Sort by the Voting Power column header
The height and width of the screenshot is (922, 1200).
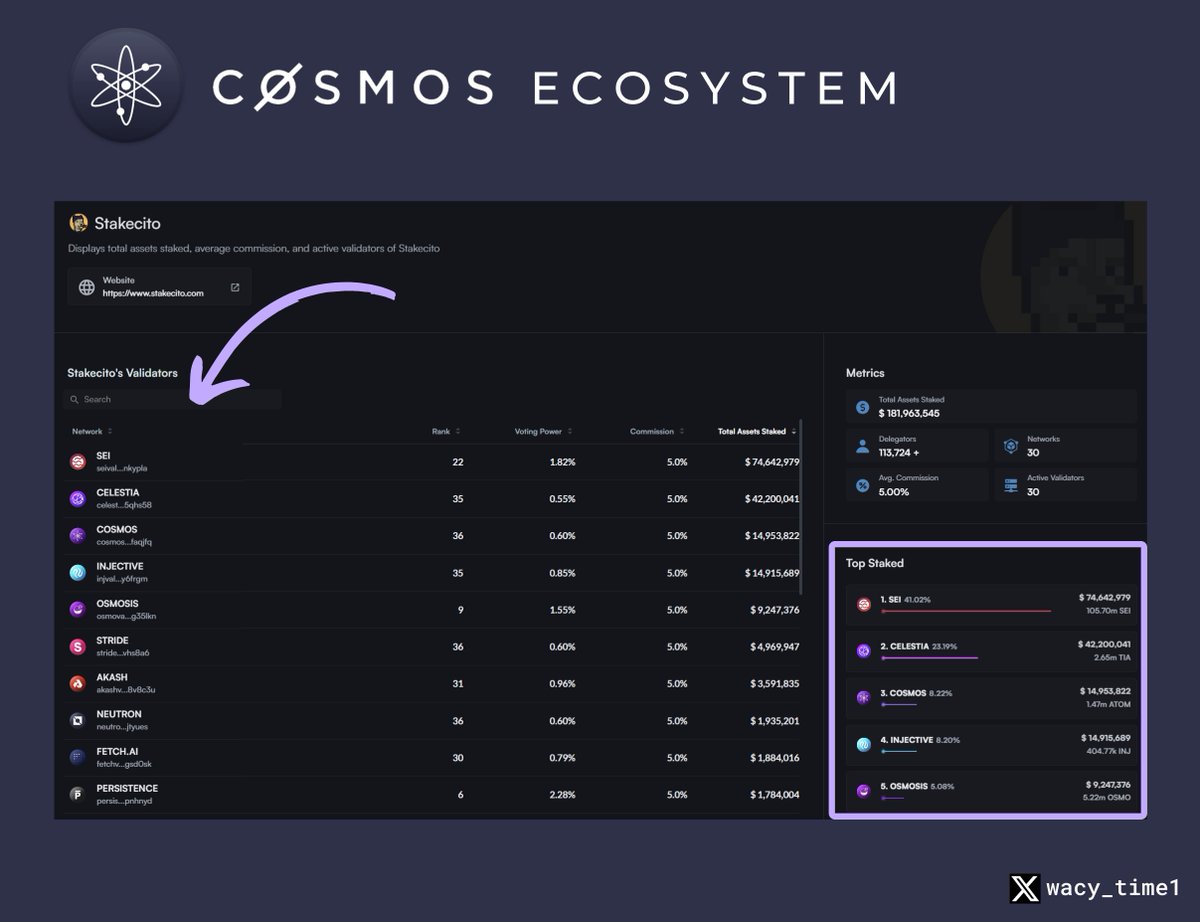coord(544,431)
